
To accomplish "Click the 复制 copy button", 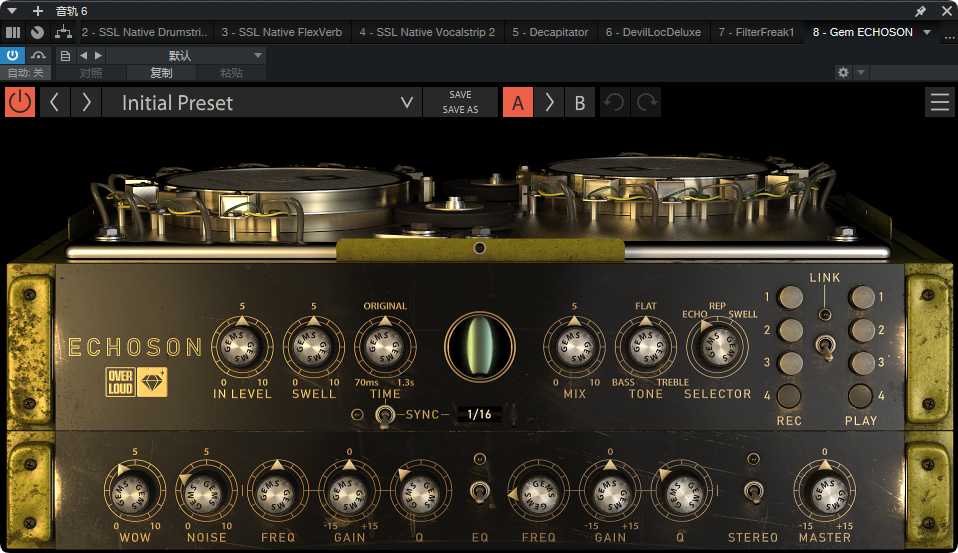I will pos(161,73).
